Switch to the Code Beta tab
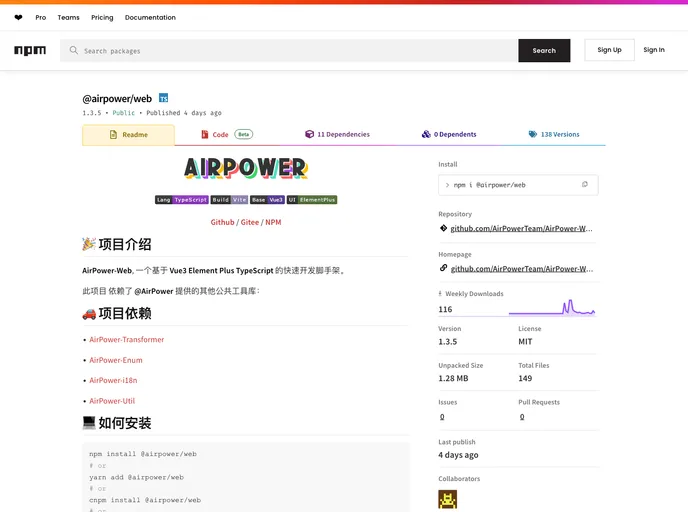 pyautogui.click(x=227, y=135)
